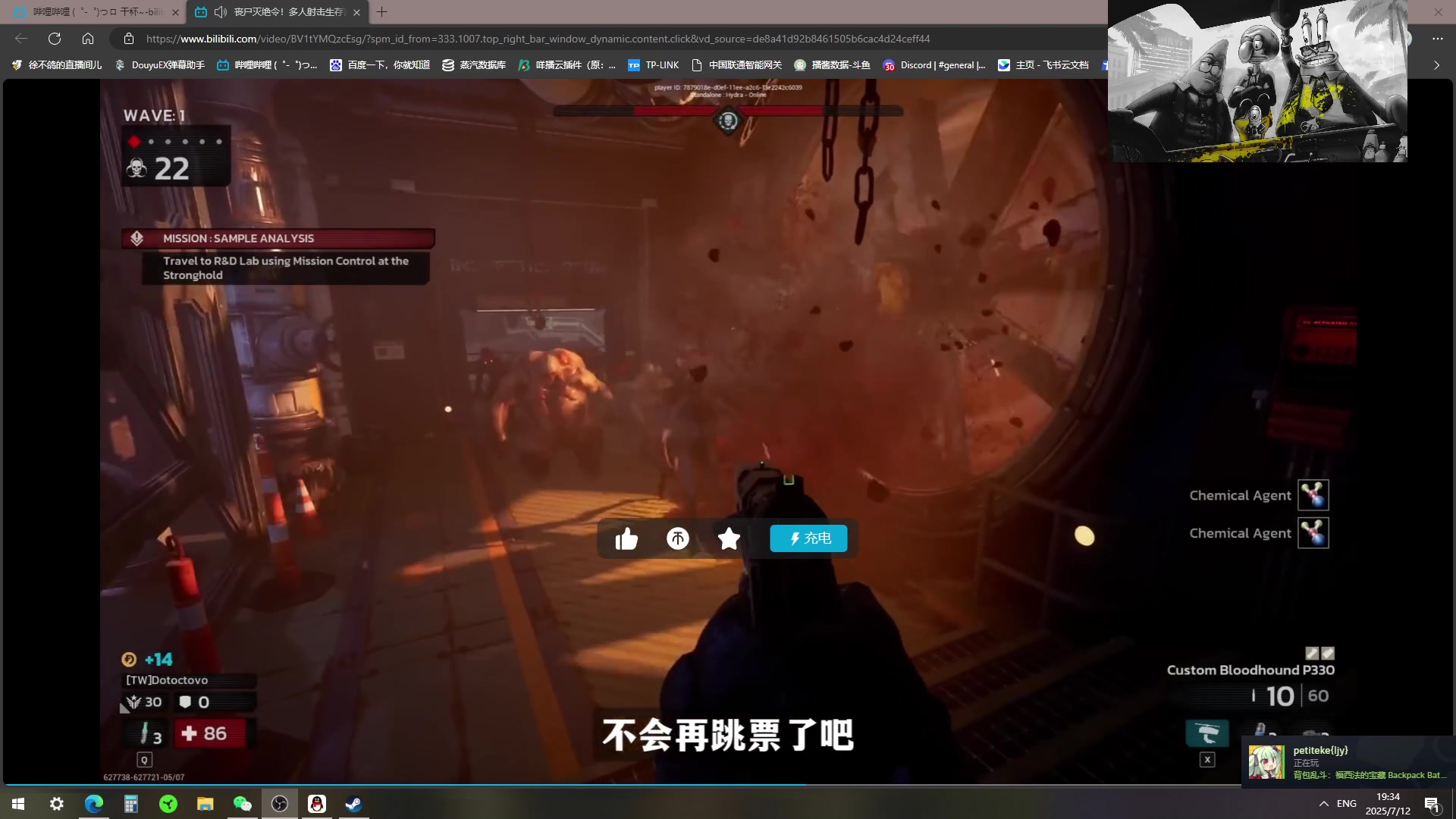Give a coin to the video
Screen dimensions: 1456x819
click(677, 538)
